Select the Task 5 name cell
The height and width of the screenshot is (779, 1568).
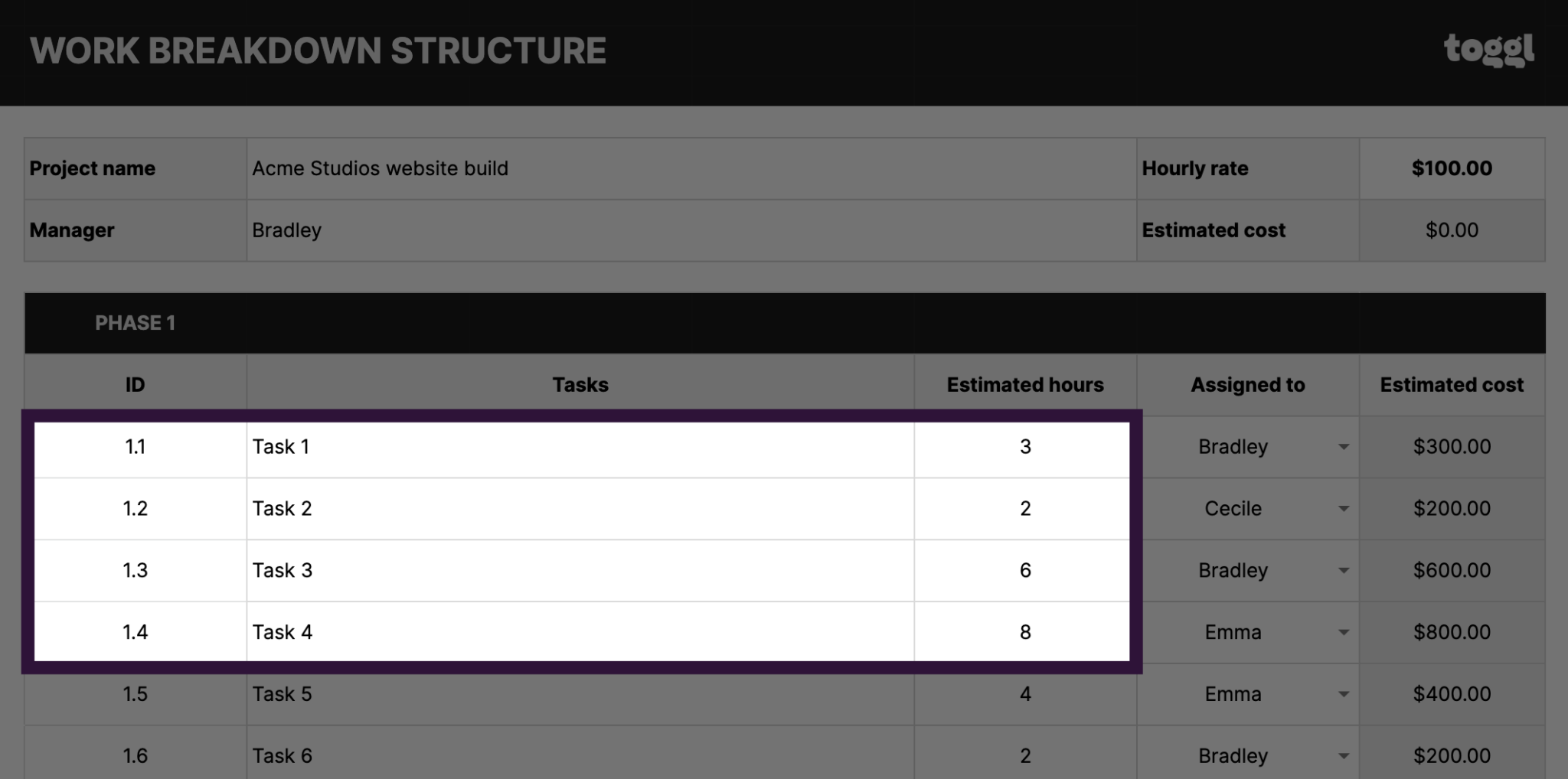coord(580,695)
